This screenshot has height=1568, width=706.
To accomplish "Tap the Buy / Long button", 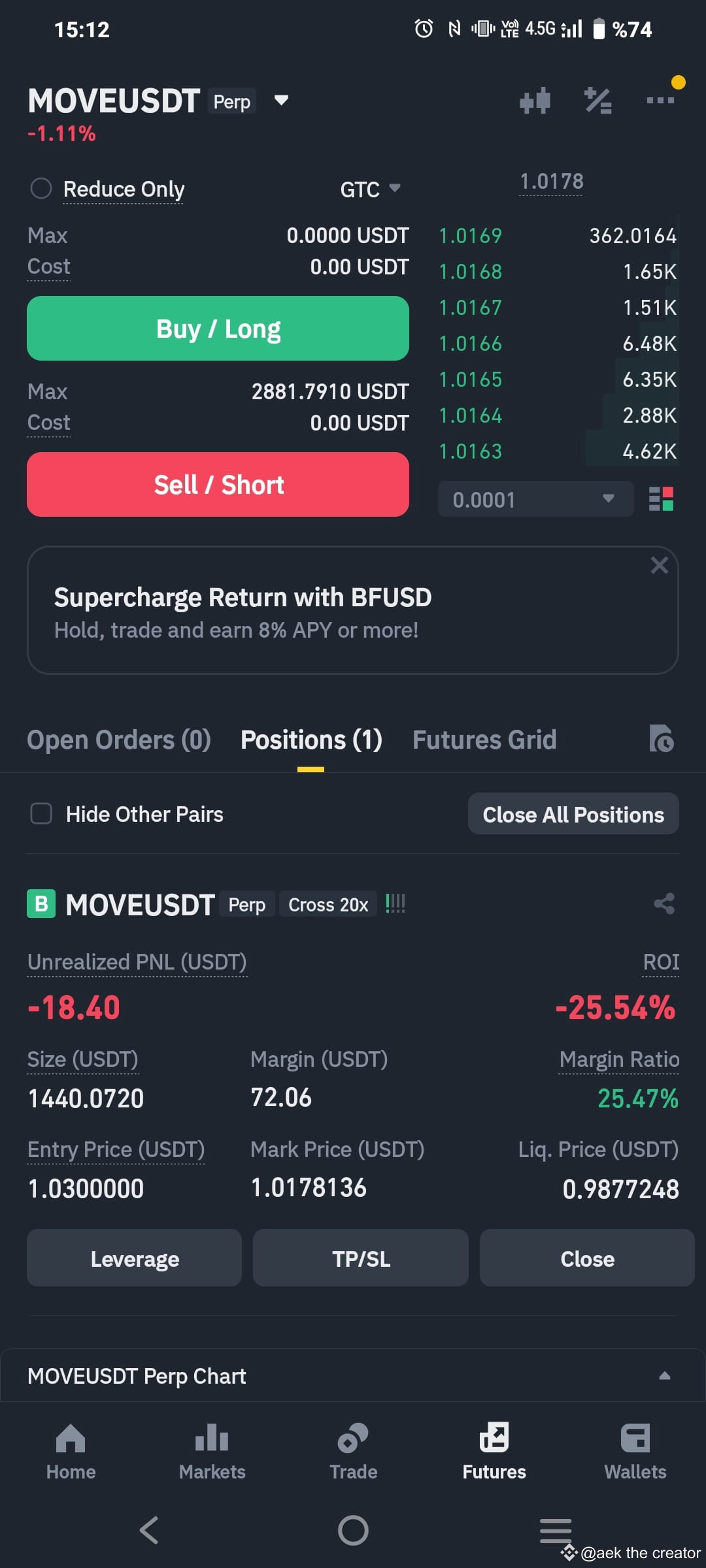I will (218, 329).
